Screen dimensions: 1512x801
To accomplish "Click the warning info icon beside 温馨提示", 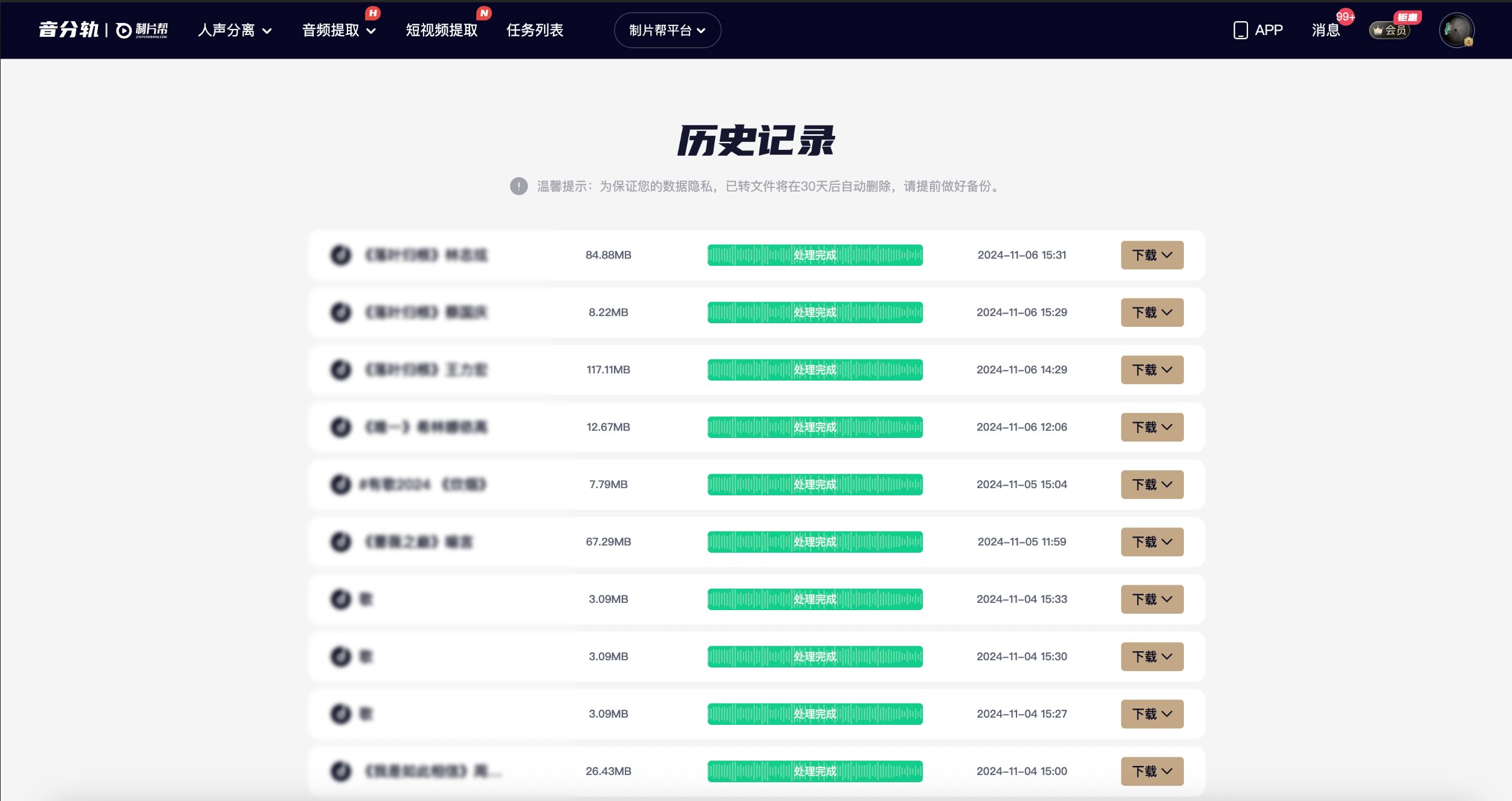I will [519, 186].
